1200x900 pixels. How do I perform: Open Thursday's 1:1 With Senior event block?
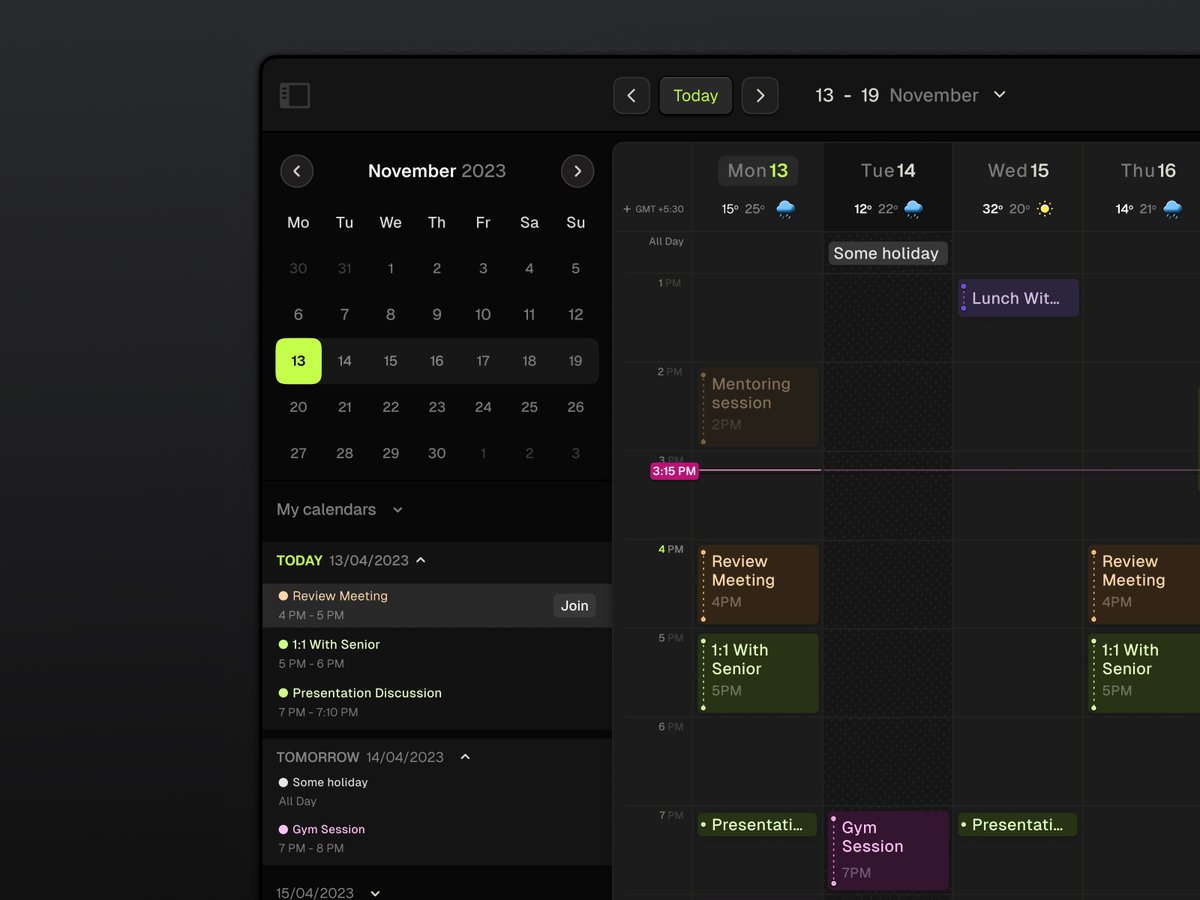[1144, 673]
